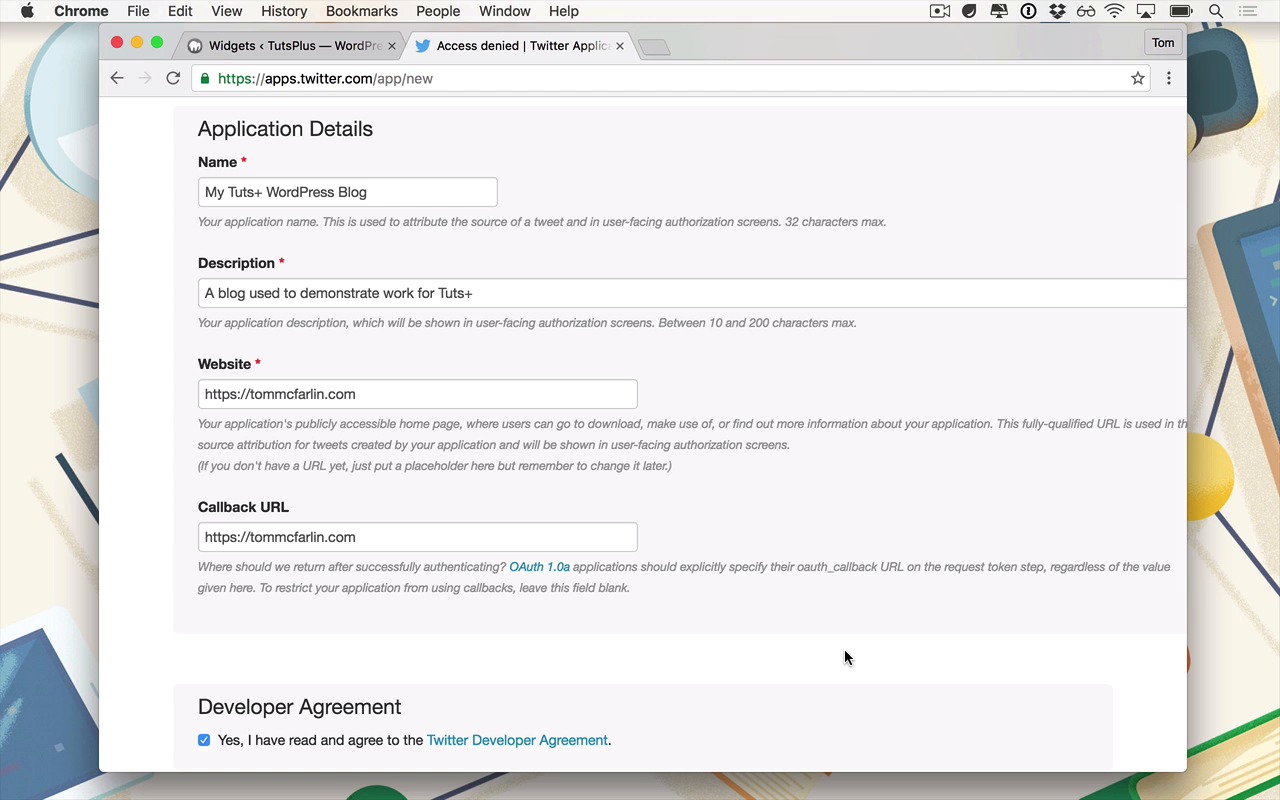Click the Application Details heading
The width and height of the screenshot is (1280, 800).
(x=285, y=129)
